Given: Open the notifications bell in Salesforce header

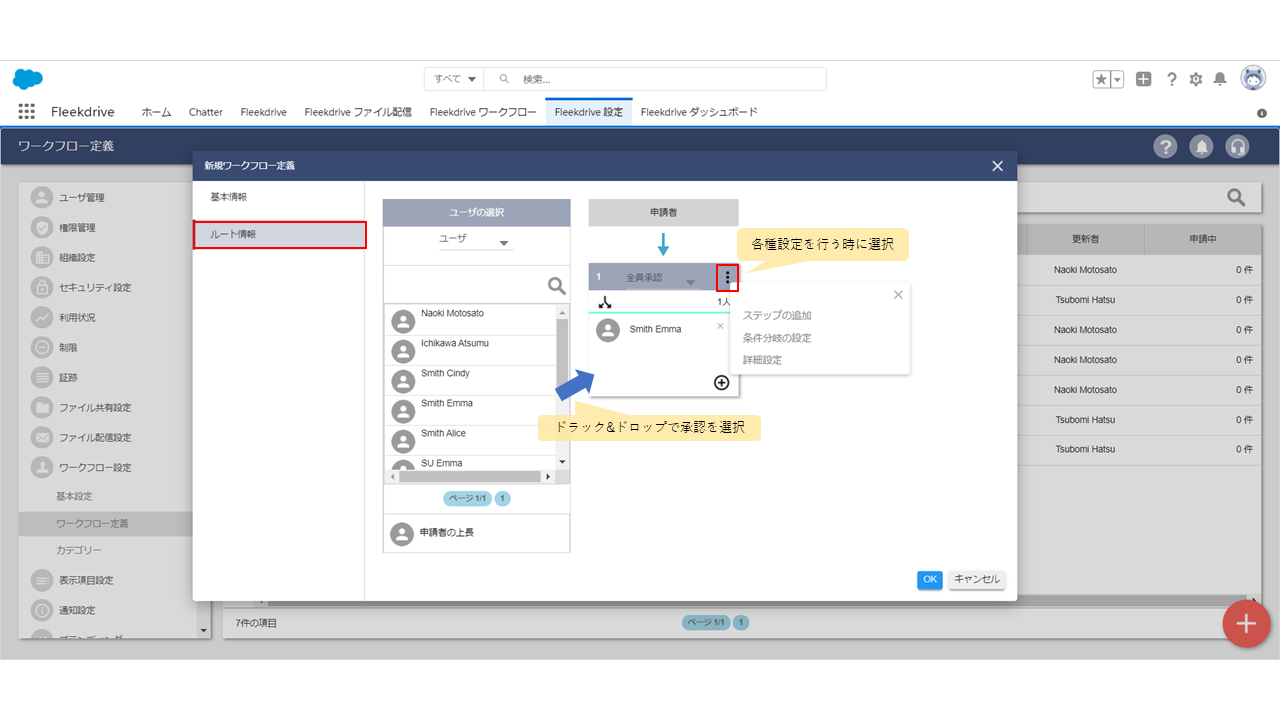Looking at the screenshot, I should [x=1219, y=79].
